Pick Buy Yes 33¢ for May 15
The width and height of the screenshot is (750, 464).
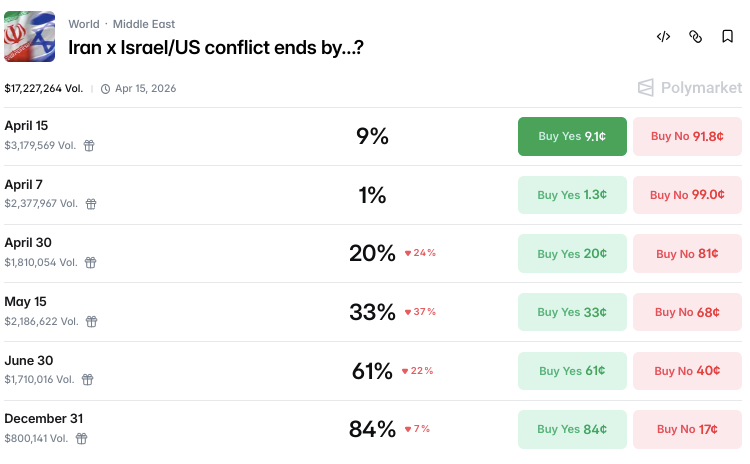(x=572, y=312)
